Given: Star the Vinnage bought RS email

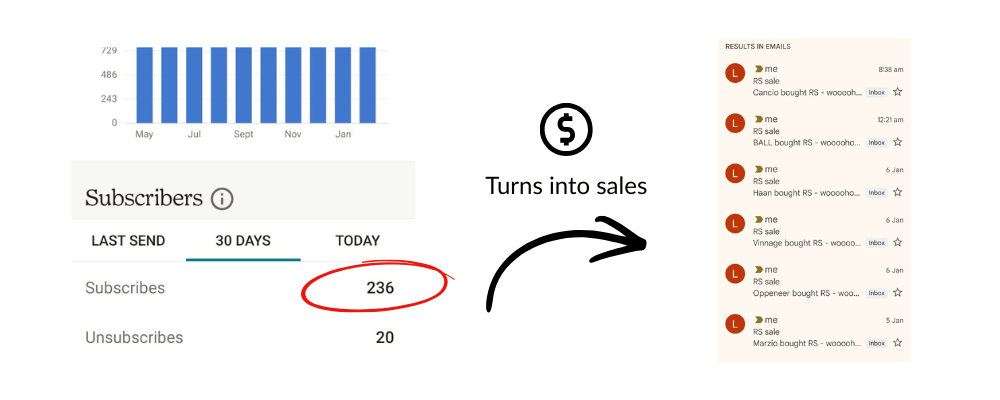Looking at the screenshot, I should click(x=897, y=242).
